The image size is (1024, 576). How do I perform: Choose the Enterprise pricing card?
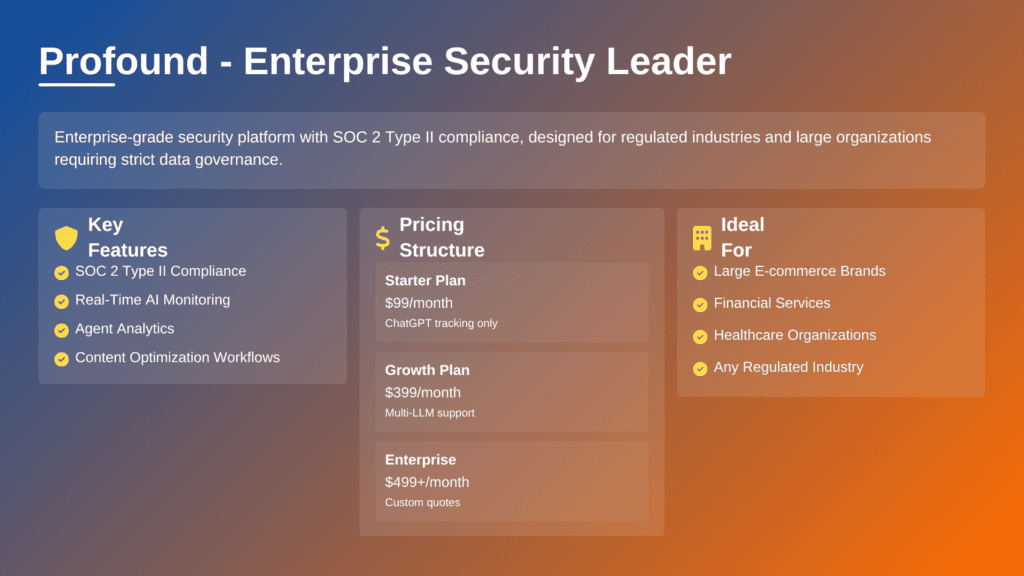[x=512, y=481]
